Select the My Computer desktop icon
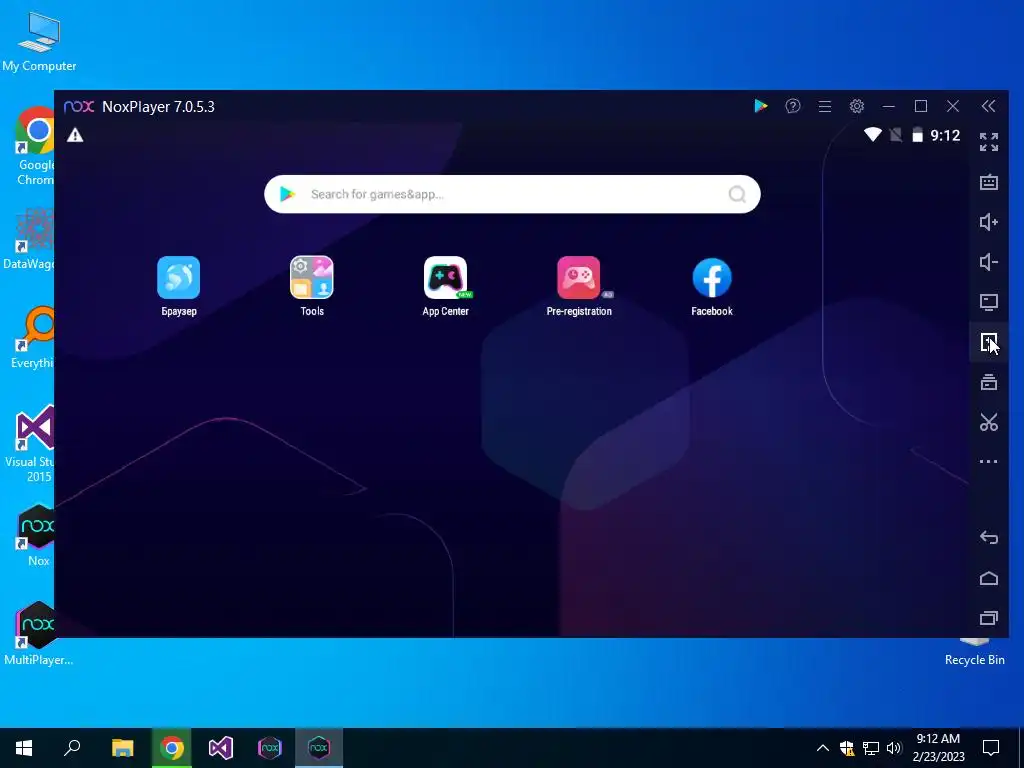The height and width of the screenshot is (768, 1024). [x=39, y=42]
